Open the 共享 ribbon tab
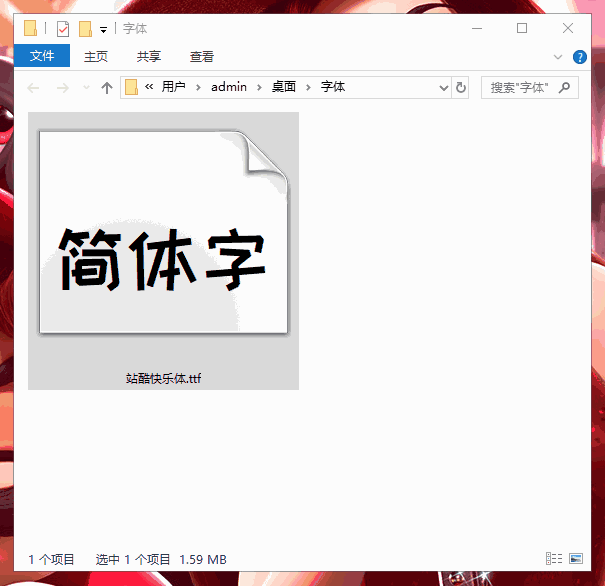605x586 pixels. point(149,57)
